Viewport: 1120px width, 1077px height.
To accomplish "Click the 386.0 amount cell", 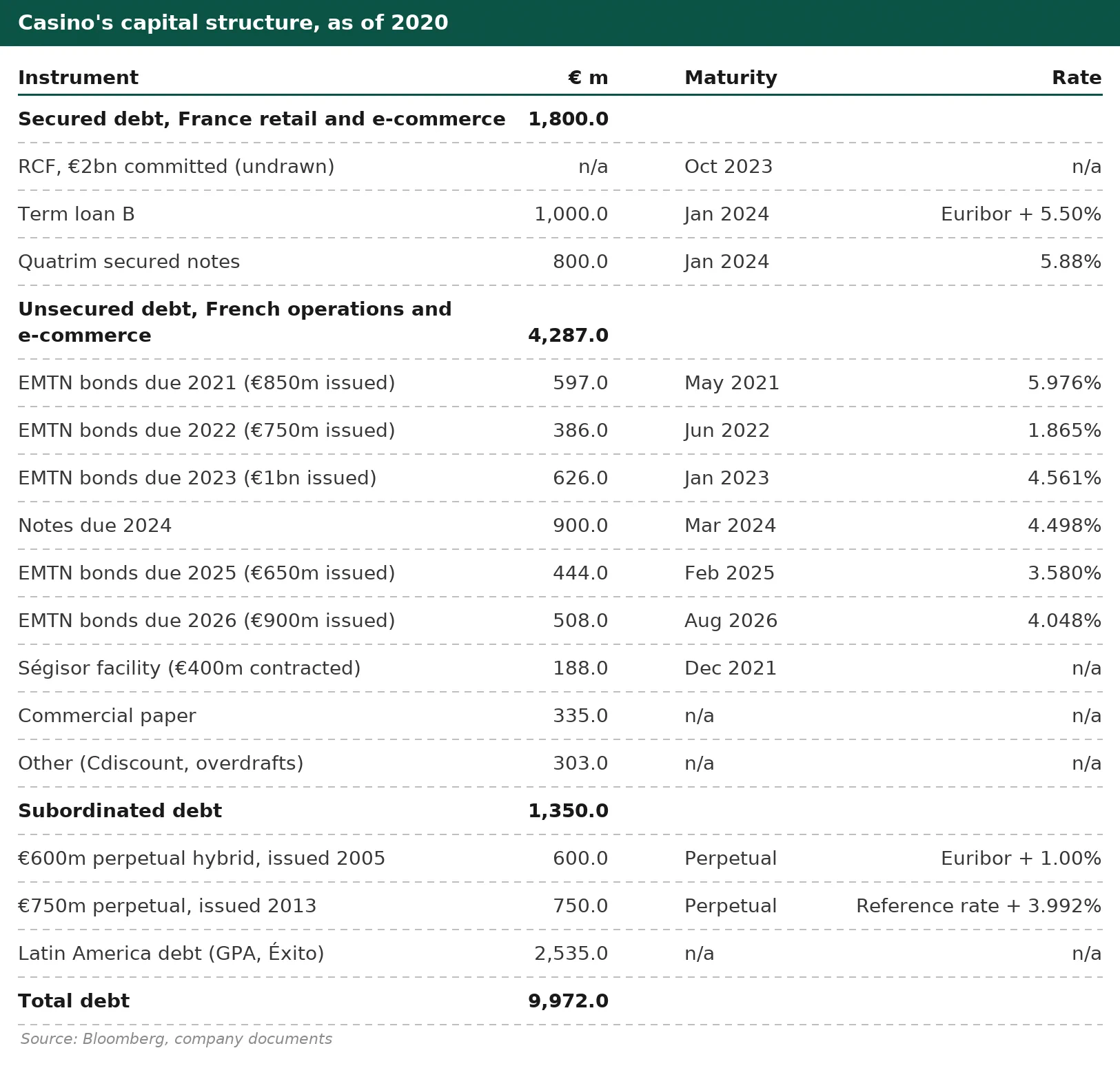I will 580,431.
